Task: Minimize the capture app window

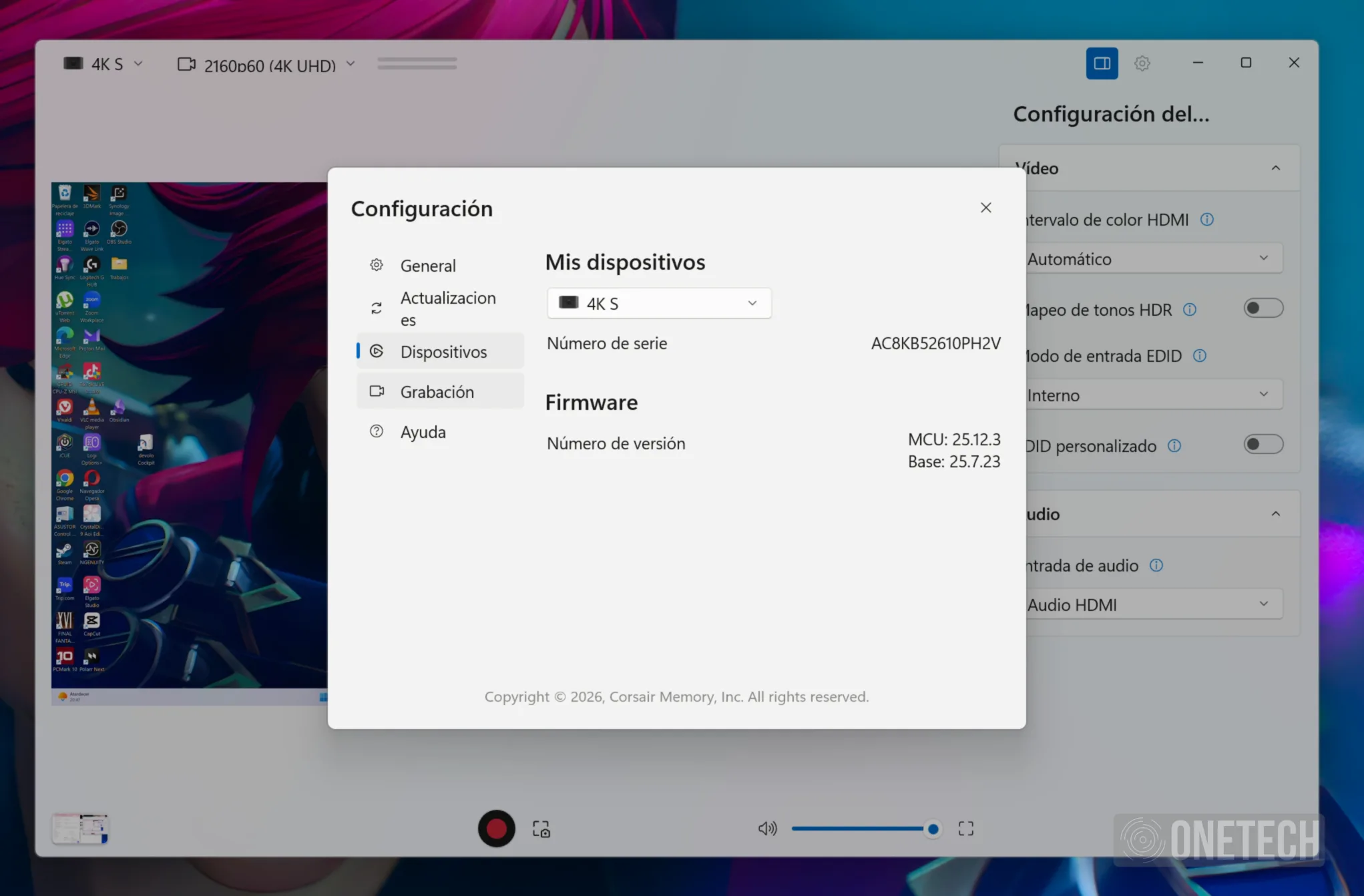Action: tap(1198, 62)
